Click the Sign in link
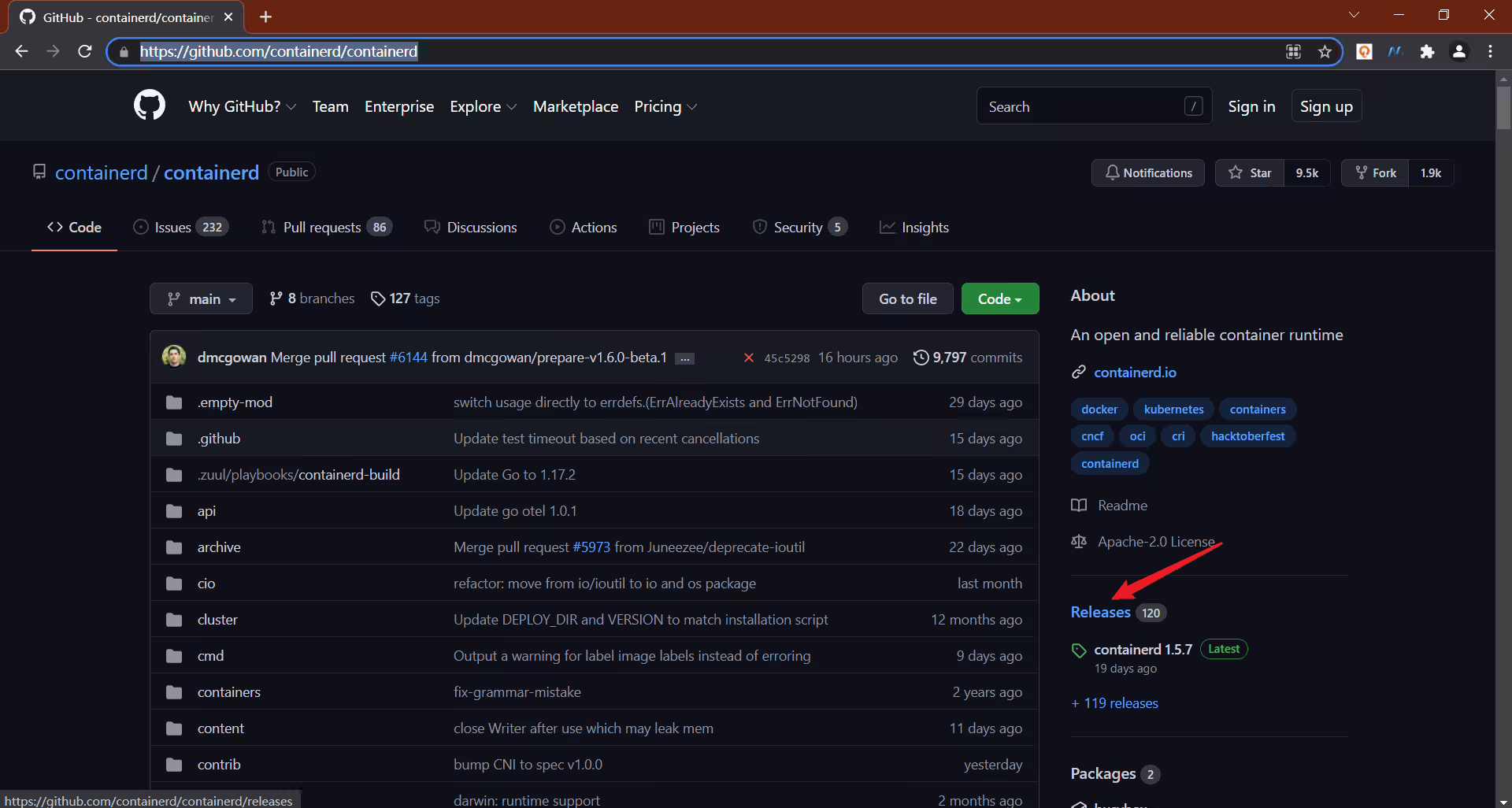 pyautogui.click(x=1251, y=106)
